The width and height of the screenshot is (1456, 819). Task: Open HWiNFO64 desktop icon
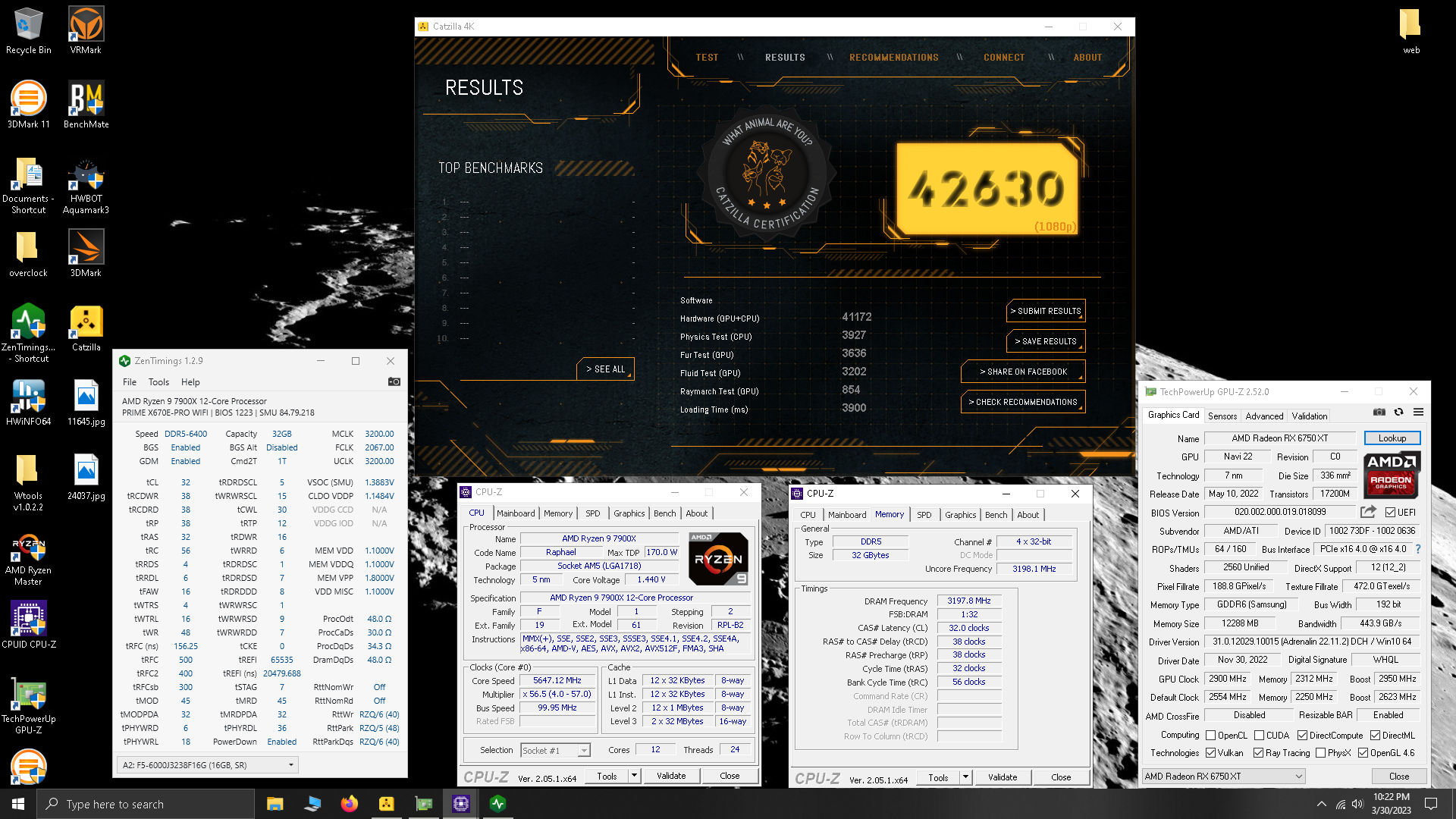(28, 402)
